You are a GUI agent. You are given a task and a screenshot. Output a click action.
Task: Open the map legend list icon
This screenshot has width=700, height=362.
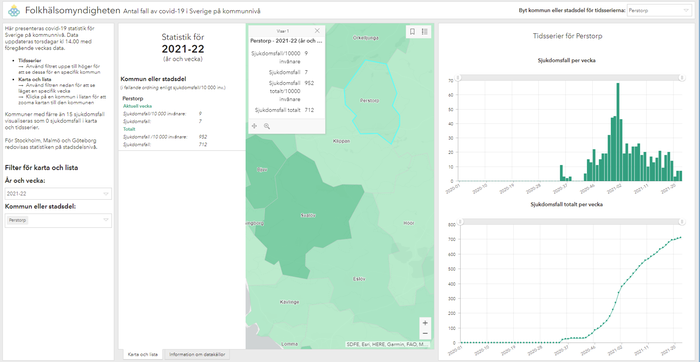tap(425, 32)
